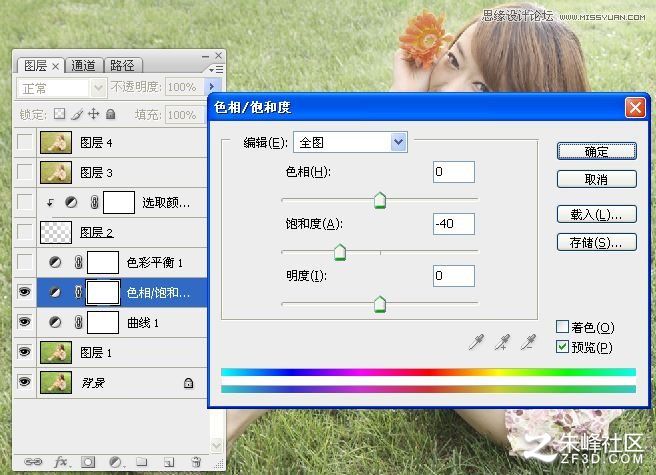Hide the 图层 1 layer eye
Image resolution: width=656 pixels, height=475 pixels.
tap(25, 352)
